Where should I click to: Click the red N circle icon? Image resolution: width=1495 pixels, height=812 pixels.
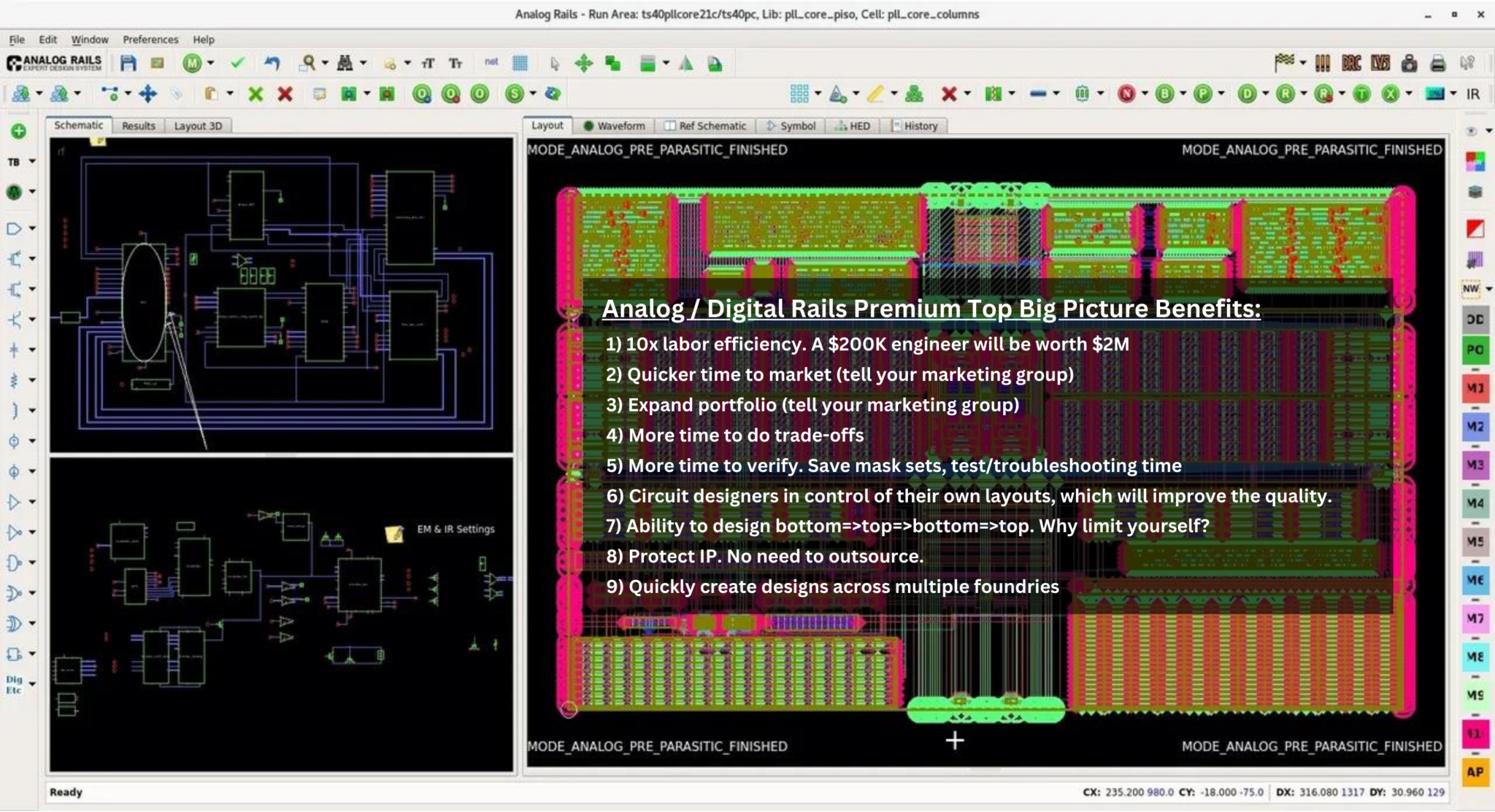[1126, 93]
